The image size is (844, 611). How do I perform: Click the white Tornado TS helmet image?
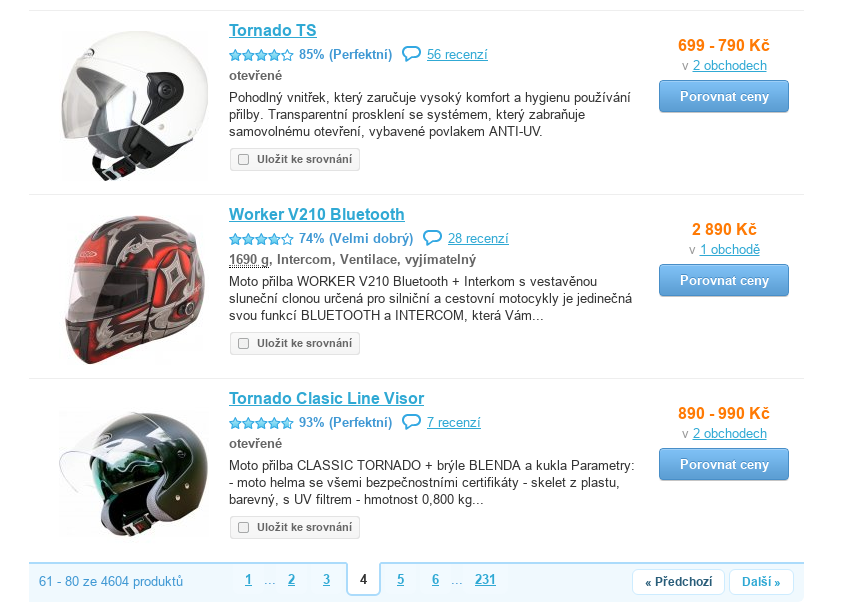coord(135,106)
